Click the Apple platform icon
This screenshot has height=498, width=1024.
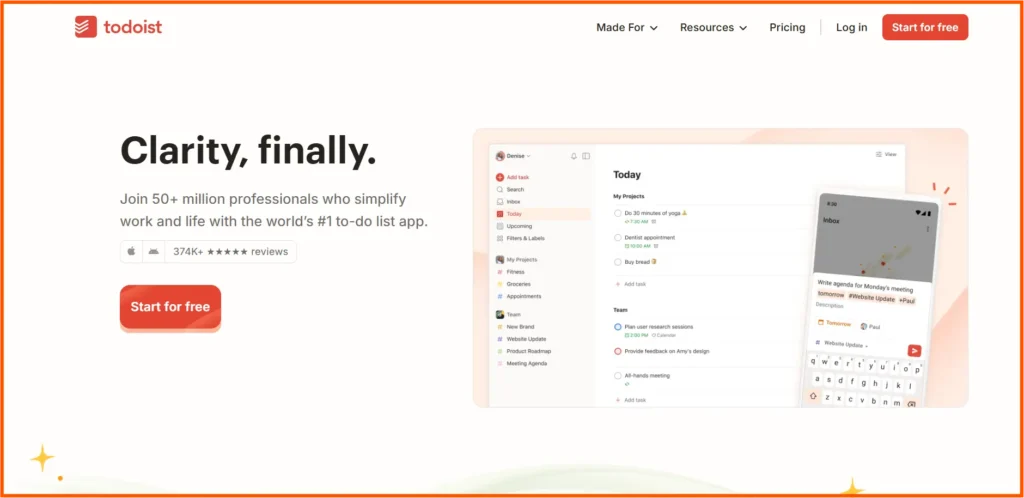pos(131,251)
